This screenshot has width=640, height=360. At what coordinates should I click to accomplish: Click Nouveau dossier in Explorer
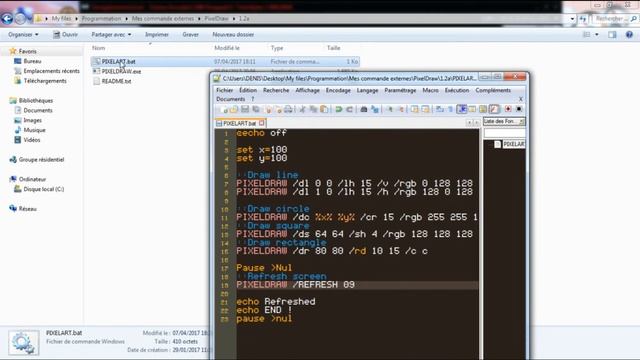(x=233, y=35)
